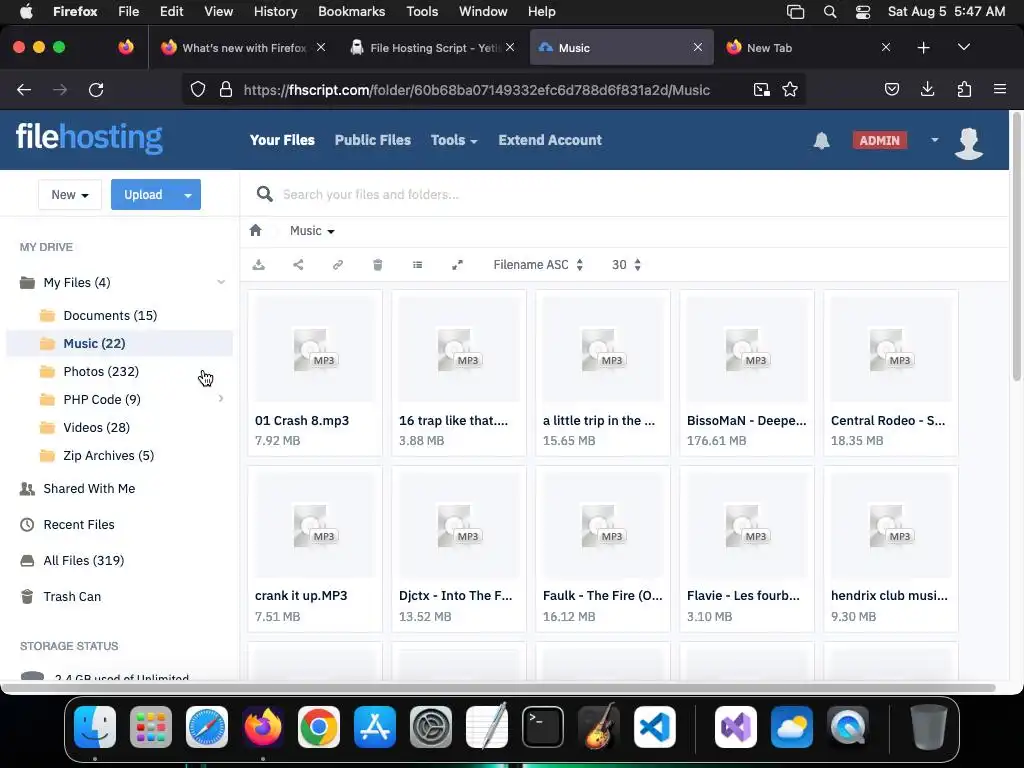Switch to What's new with Firefox tab
Screen dimensions: 1024x768
(244, 48)
